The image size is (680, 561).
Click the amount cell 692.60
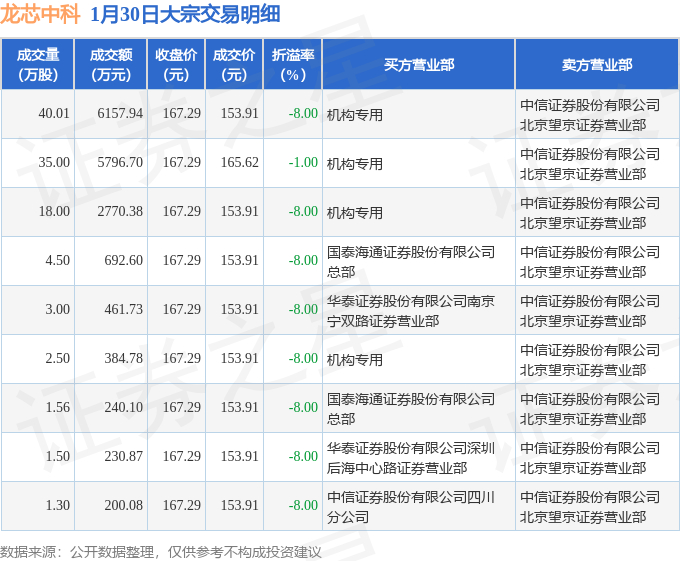coord(123,261)
